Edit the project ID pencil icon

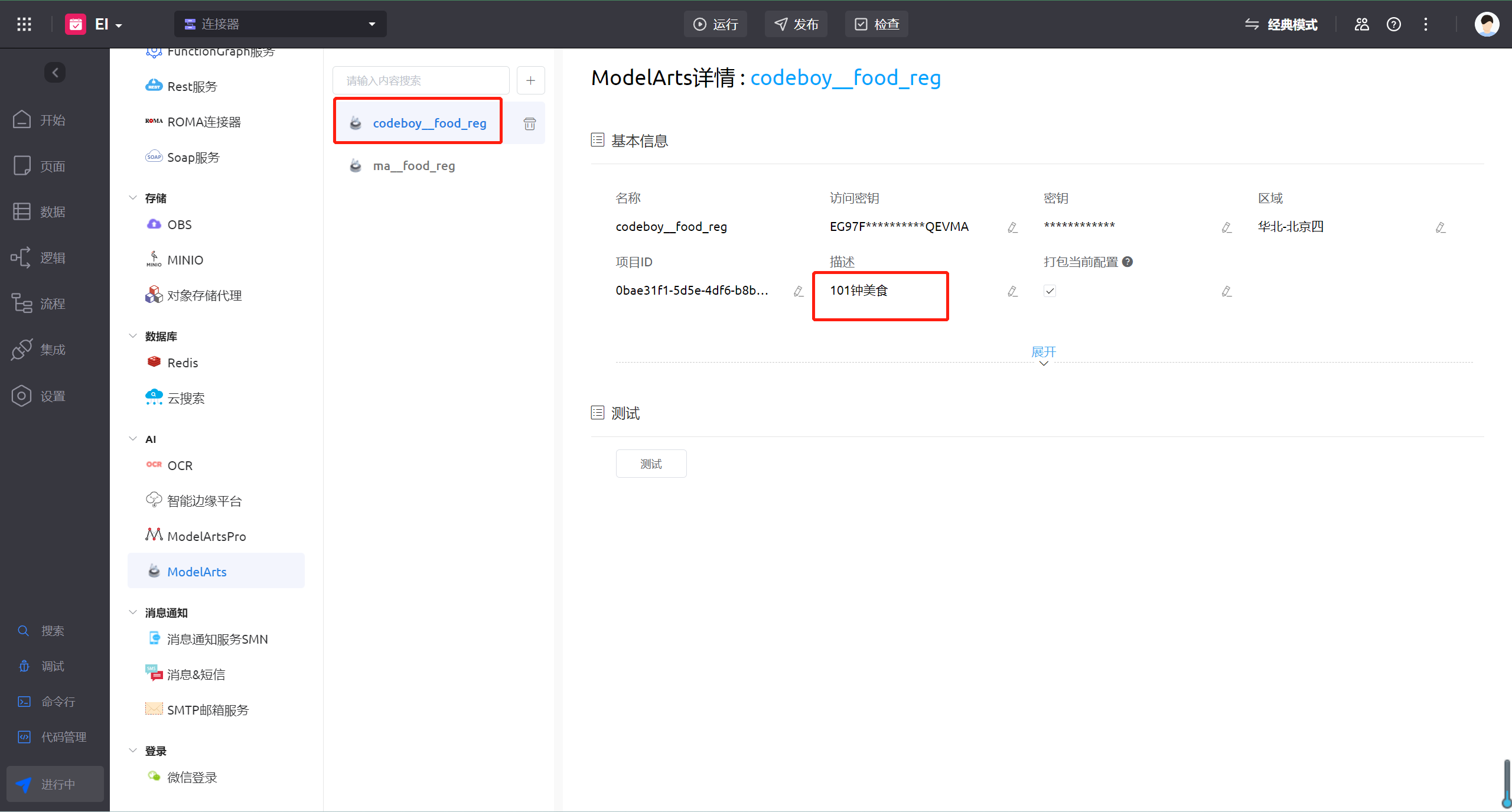coord(799,291)
